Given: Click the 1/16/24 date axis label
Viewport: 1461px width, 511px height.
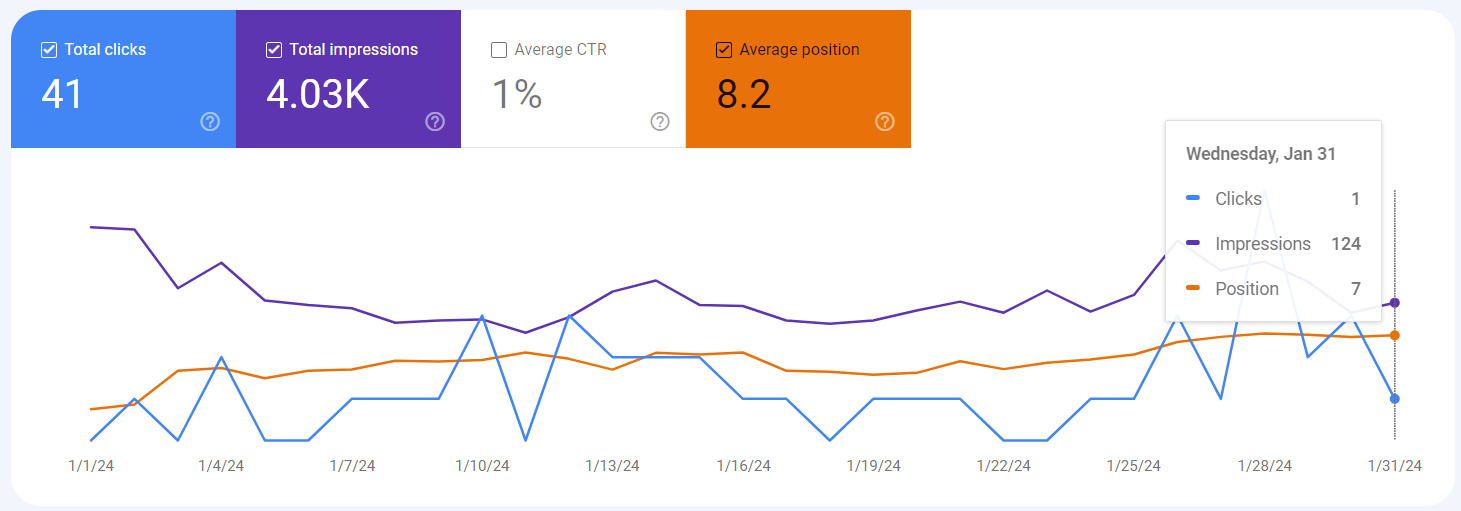Looking at the screenshot, I should point(743,466).
